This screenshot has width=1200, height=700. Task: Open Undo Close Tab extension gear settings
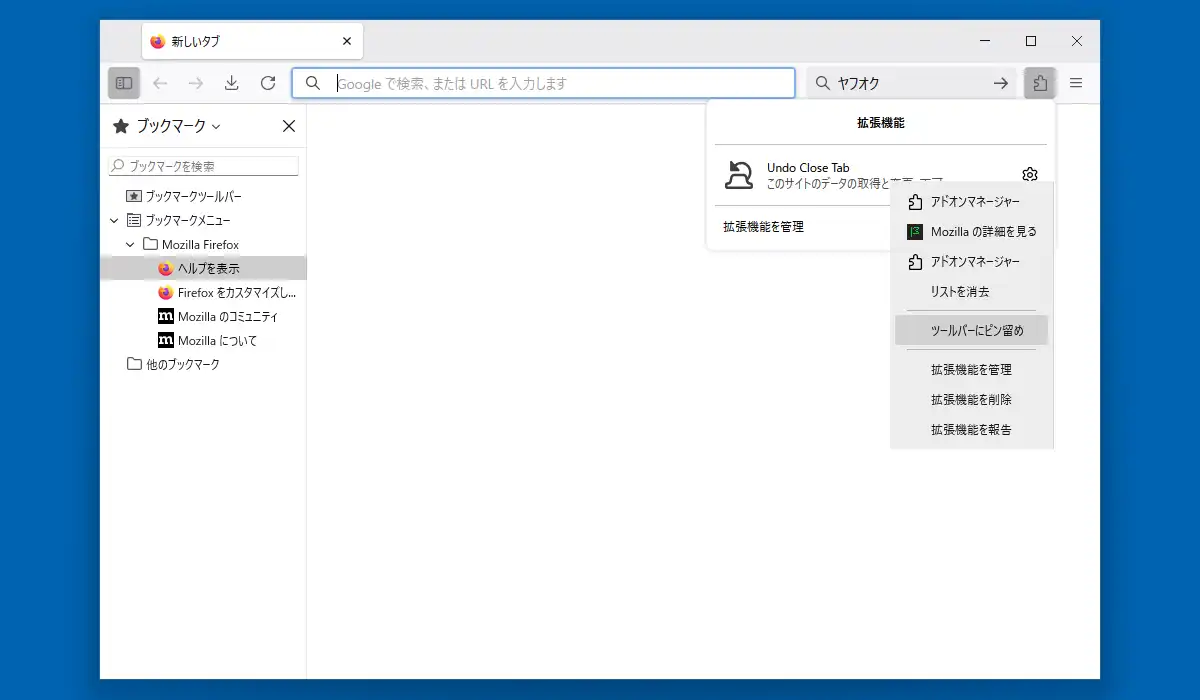(1030, 175)
